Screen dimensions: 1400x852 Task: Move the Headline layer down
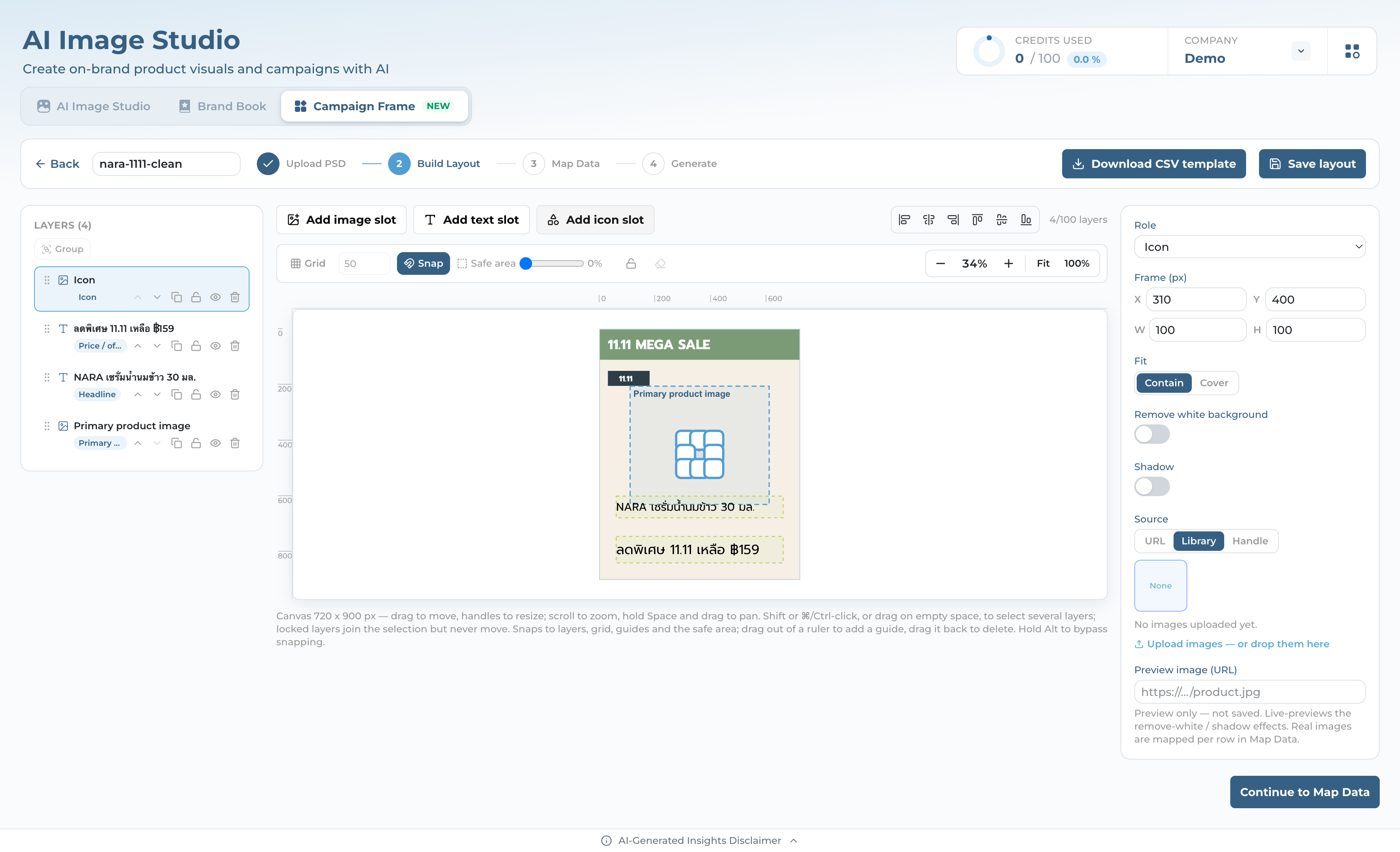pyautogui.click(x=158, y=394)
